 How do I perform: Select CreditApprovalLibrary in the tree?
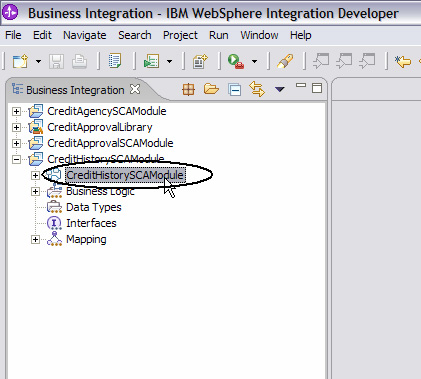click(100, 127)
